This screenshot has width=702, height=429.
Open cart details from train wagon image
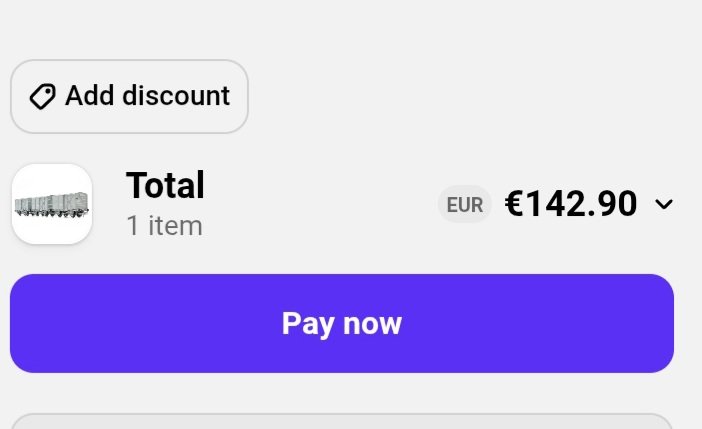tap(52, 204)
